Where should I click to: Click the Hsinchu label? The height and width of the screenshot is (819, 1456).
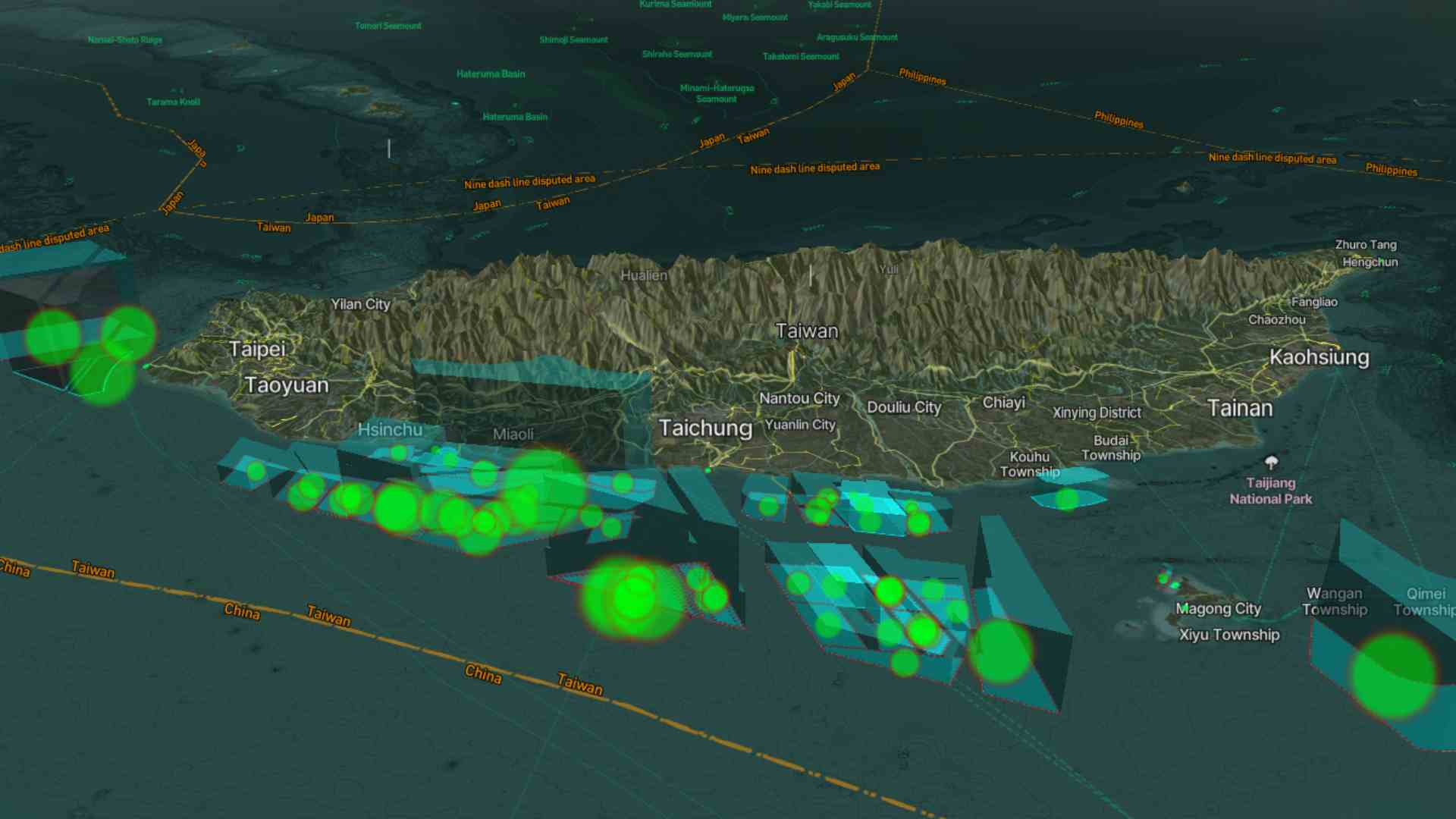point(390,429)
